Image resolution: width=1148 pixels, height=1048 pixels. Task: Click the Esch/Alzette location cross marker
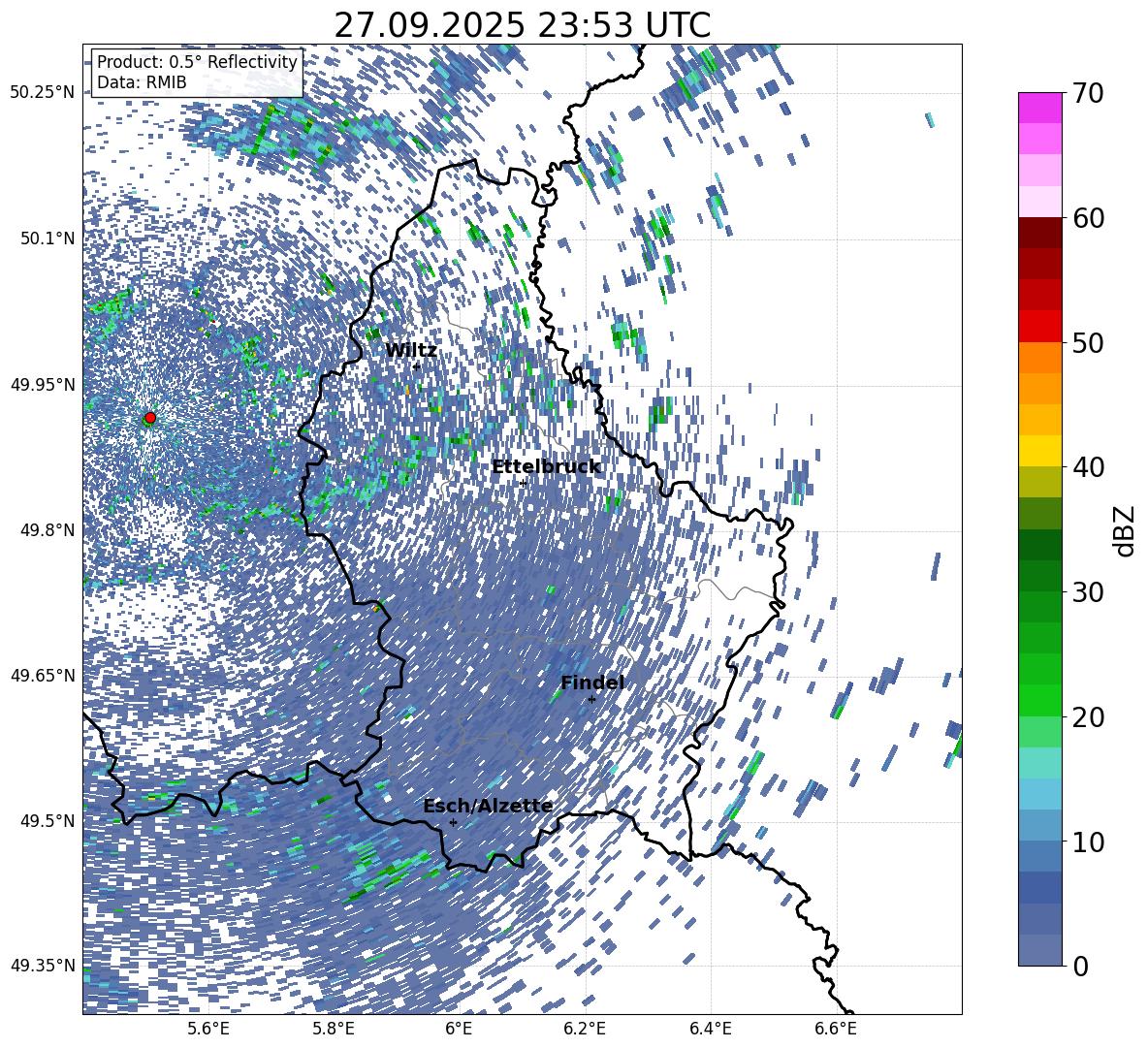(x=453, y=822)
